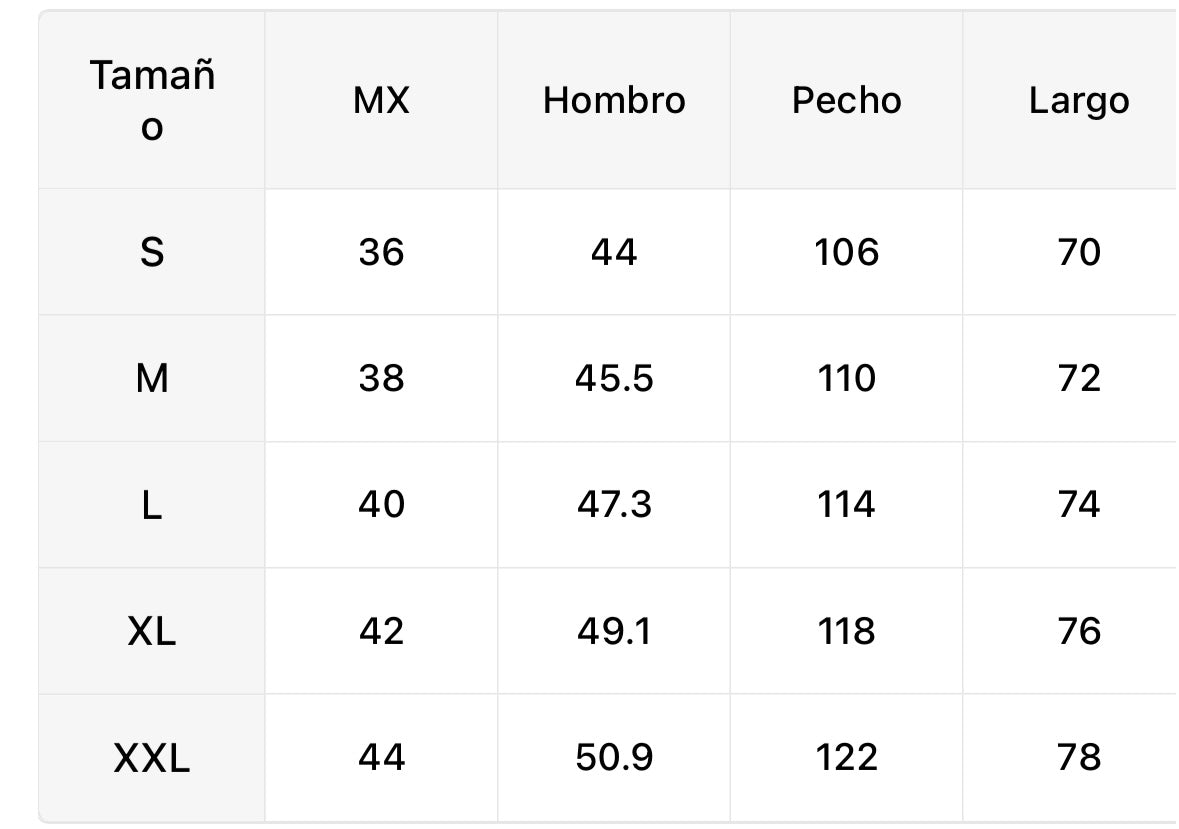1179x829 pixels.
Task: Select the size M row label
Action: point(152,378)
